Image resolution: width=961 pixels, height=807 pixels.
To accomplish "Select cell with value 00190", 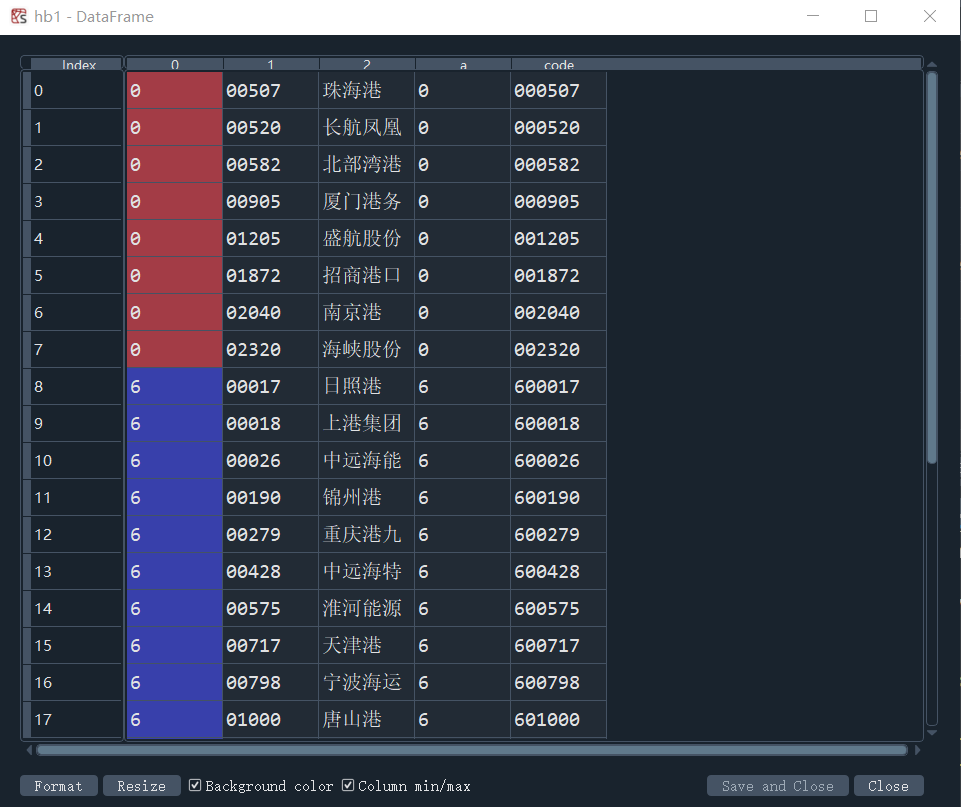I will click(271, 498).
